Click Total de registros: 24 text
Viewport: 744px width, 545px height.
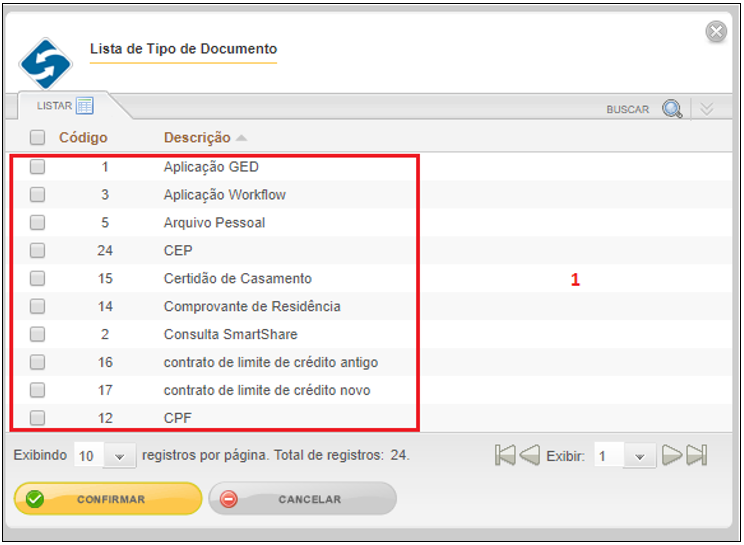click(342, 455)
